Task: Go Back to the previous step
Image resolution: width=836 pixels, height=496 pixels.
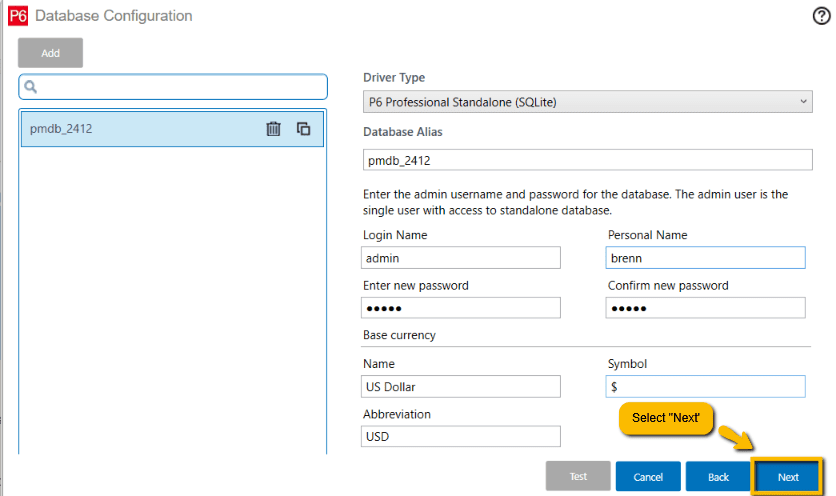Action: [718, 477]
